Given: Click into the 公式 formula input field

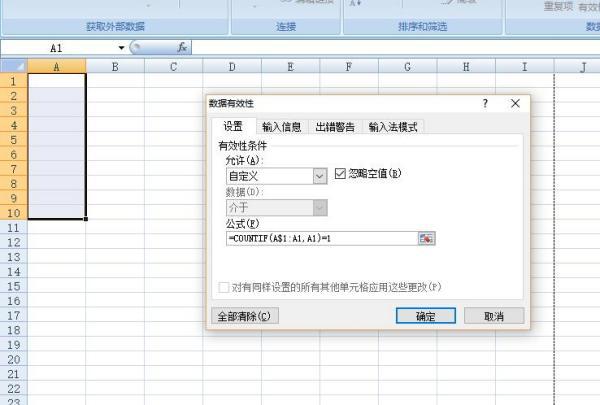Looking at the screenshot, I should 320,238.
